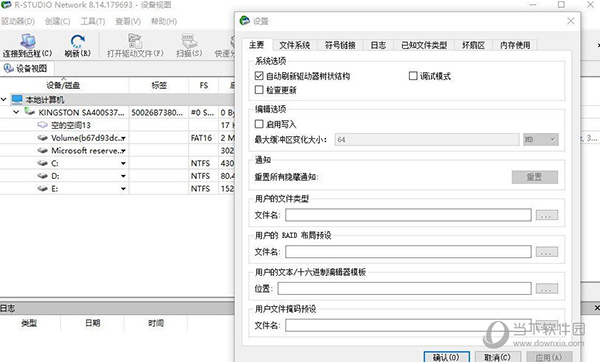Browse for user's file types file
This screenshot has height=362, width=600.
(546, 215)
